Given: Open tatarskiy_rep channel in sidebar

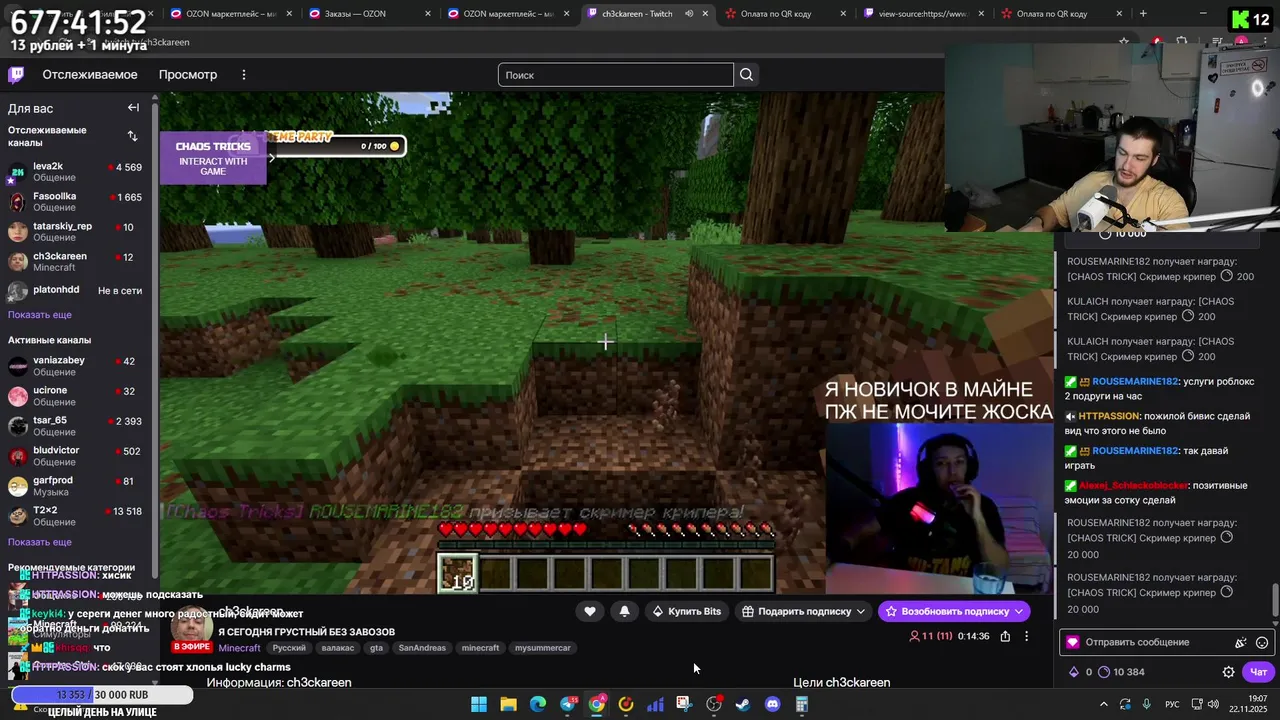Looking at the screenshot, I should (76, 232).
